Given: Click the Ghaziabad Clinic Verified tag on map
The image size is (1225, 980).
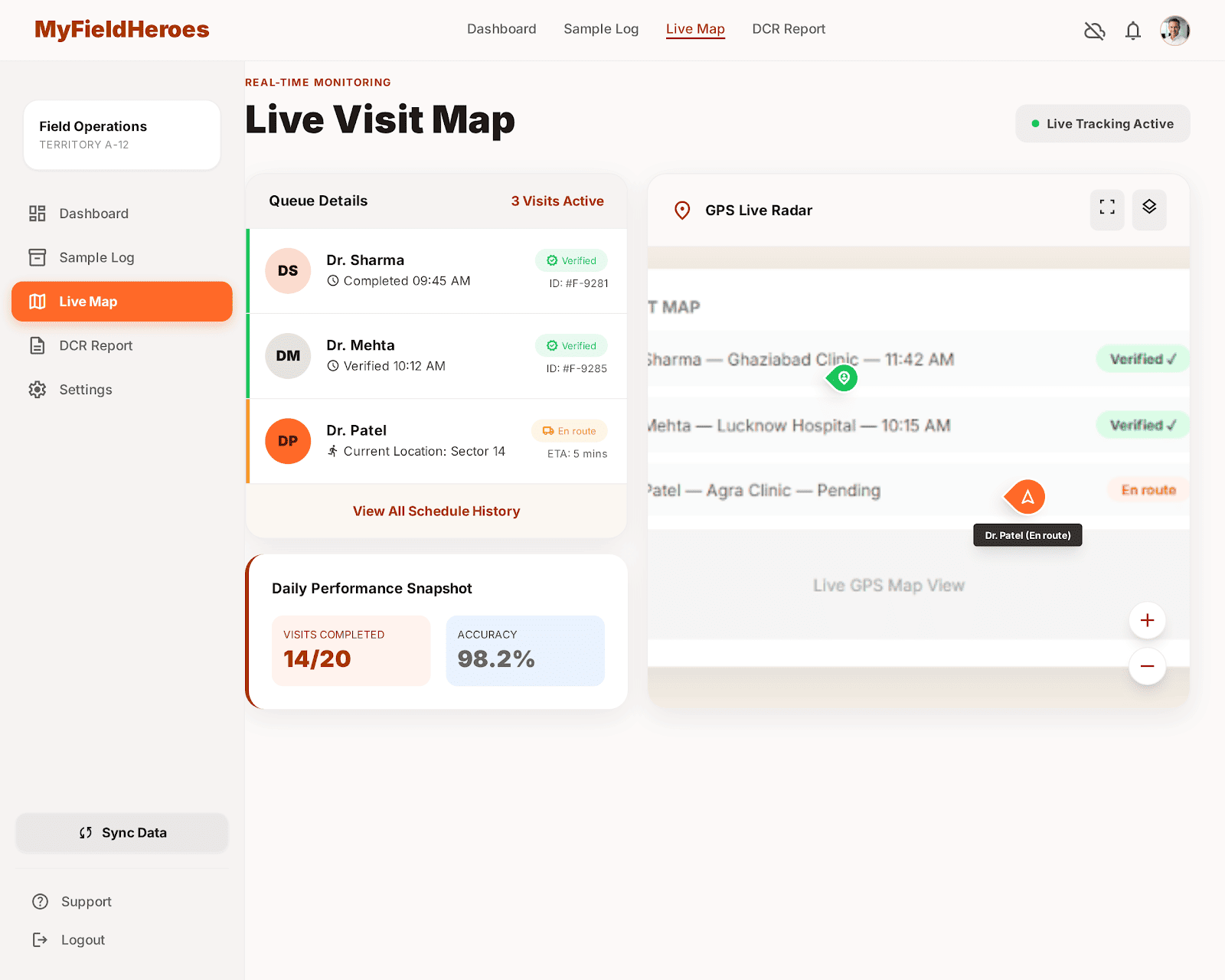Looking at the screenshot, I should [1142, 359].
